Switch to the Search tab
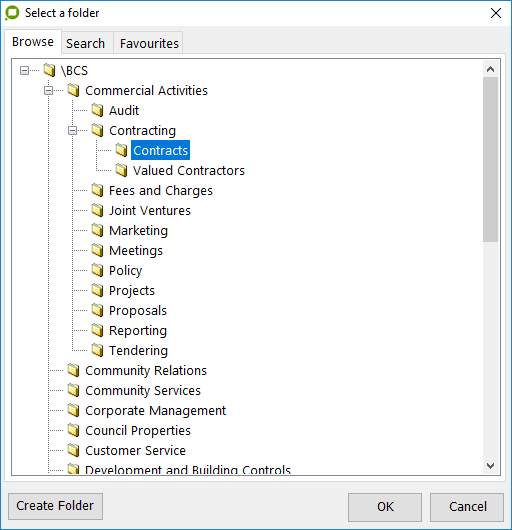The image size is (512, 530). coord(86,43)
